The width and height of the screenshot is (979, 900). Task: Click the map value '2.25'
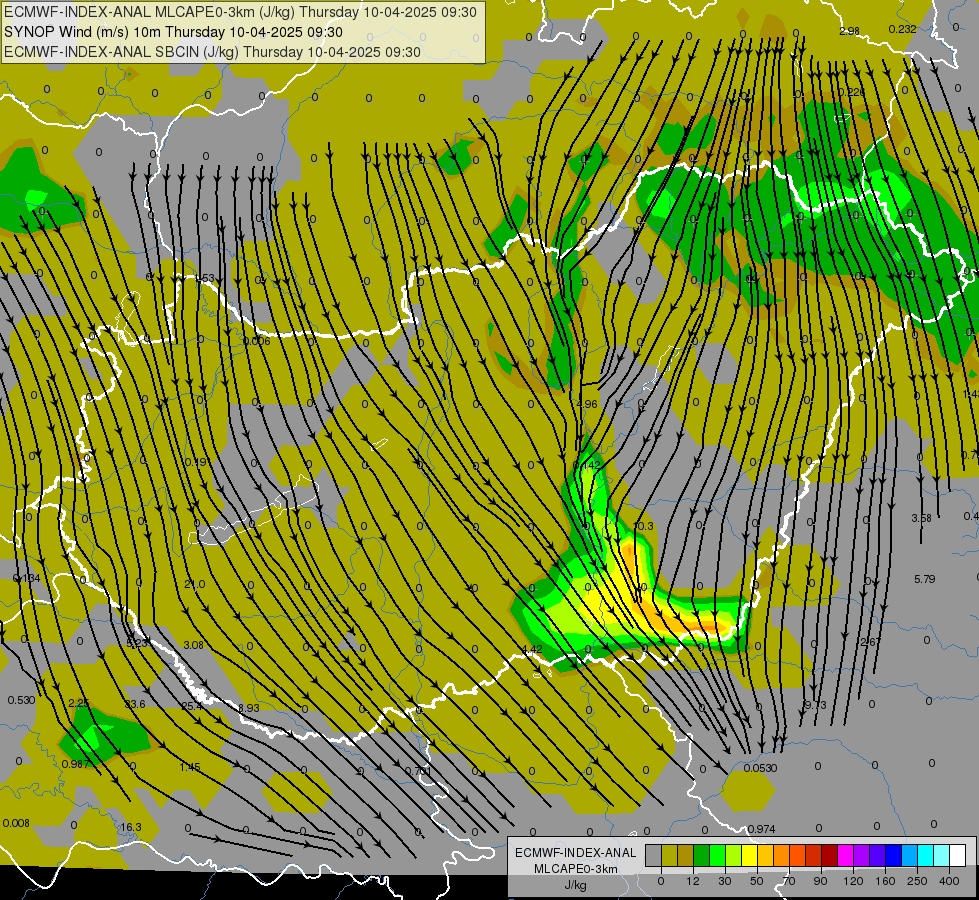(79, 703)
